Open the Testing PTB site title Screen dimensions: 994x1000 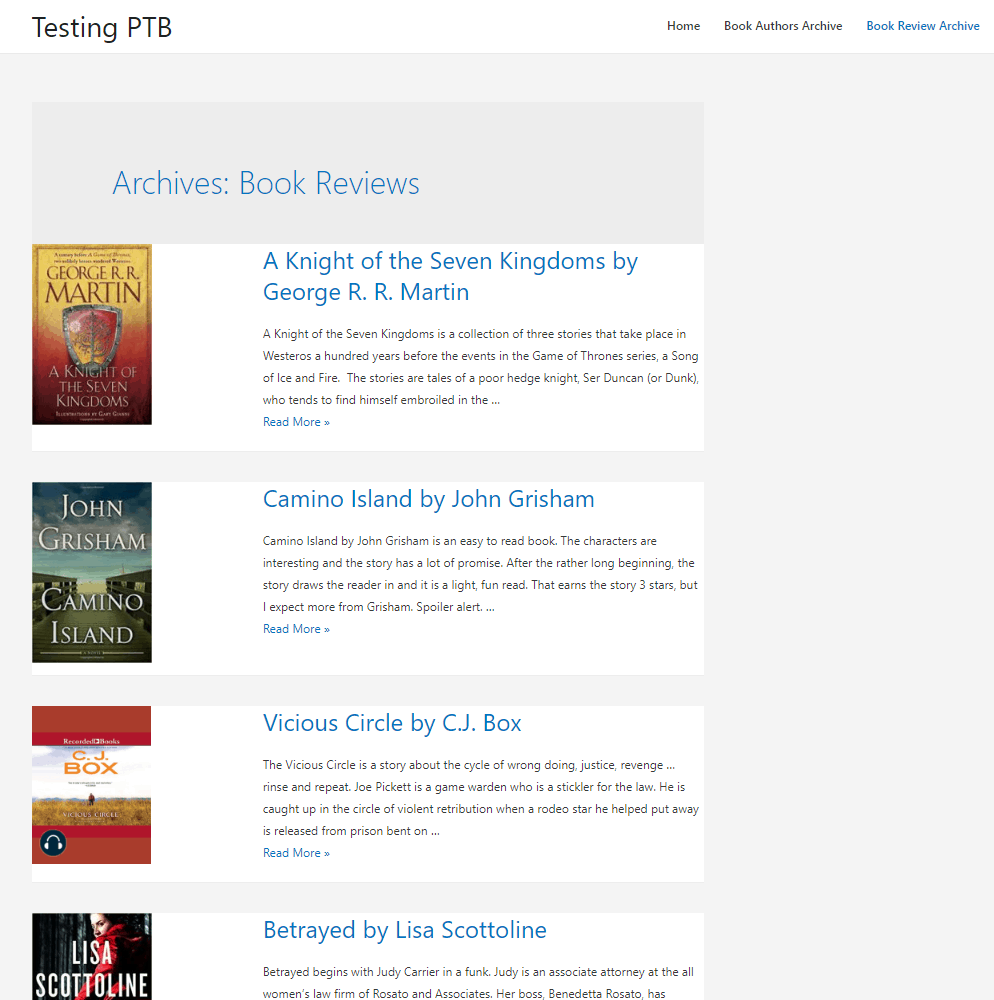click(102, 27)
